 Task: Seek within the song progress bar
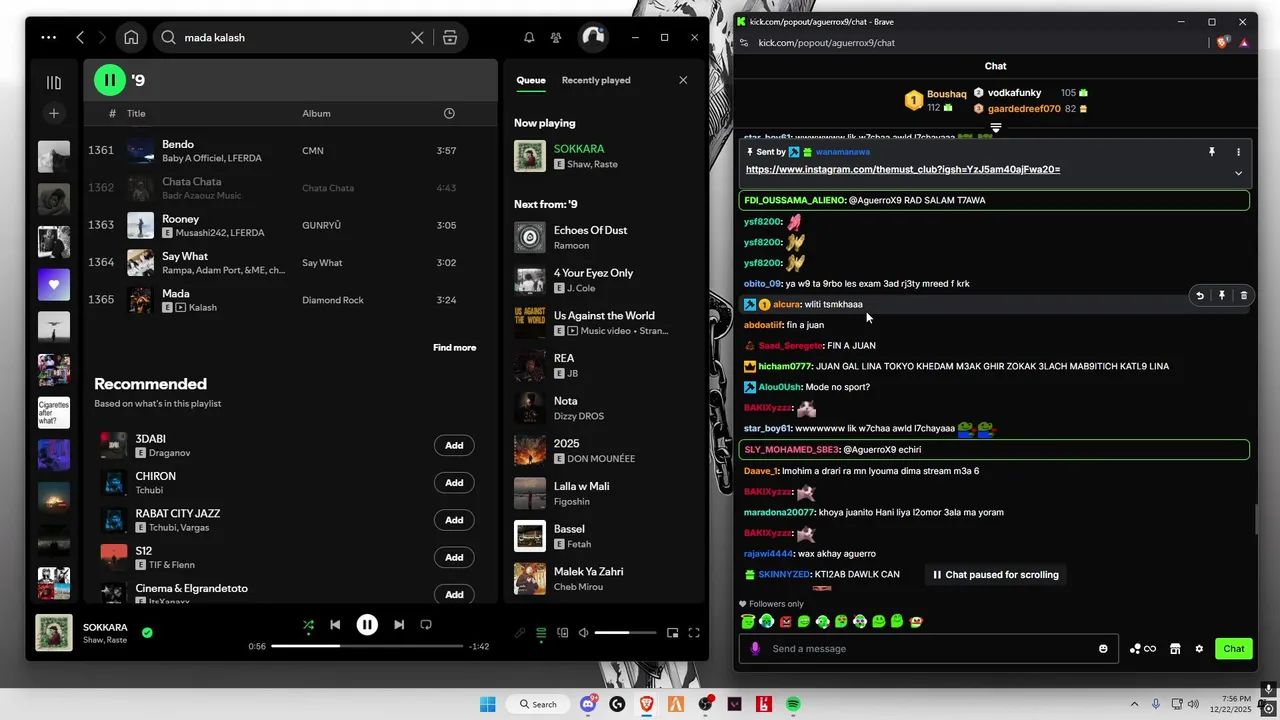coord(367,646)
